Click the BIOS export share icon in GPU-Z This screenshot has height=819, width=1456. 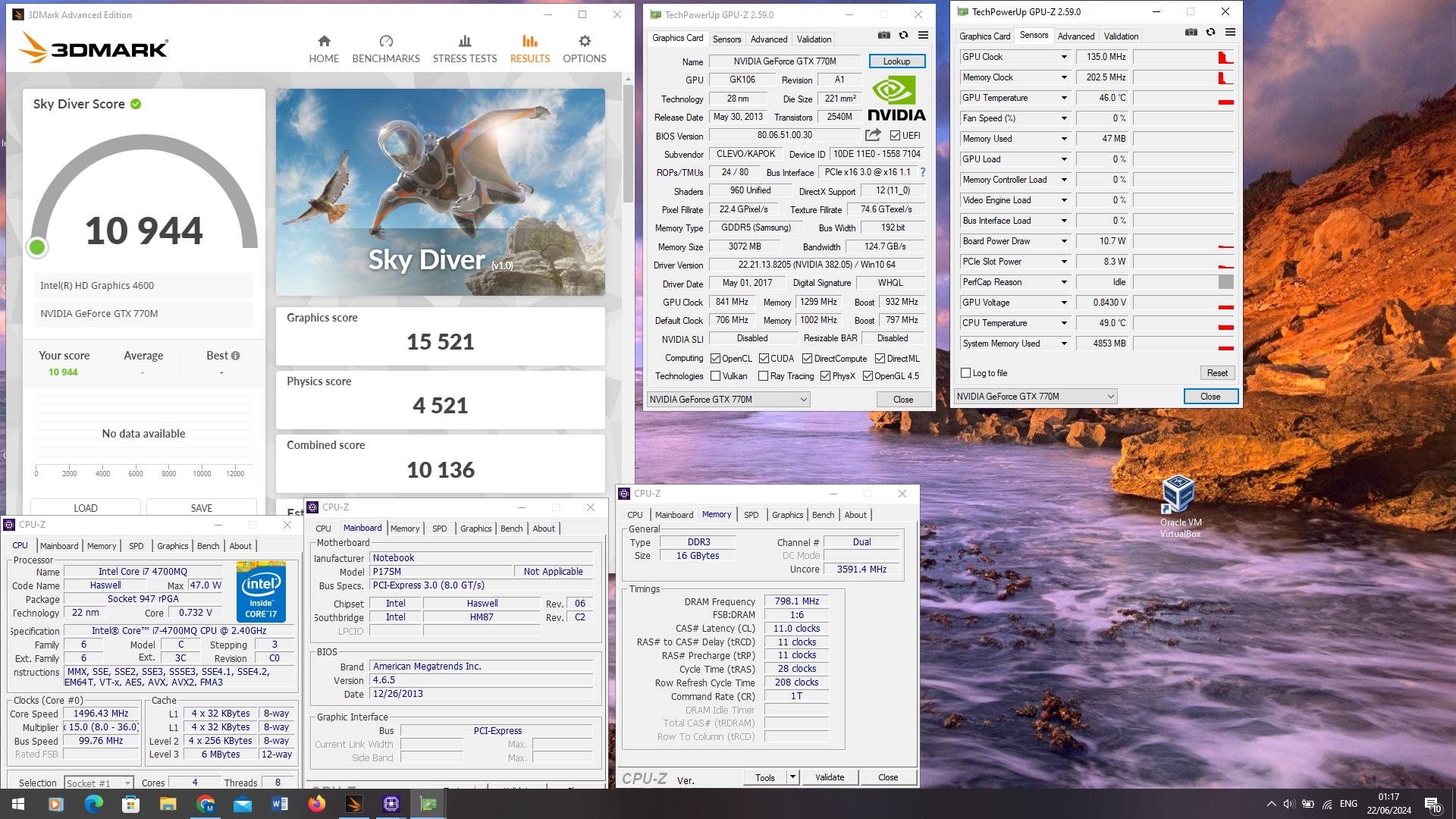pos(873,135)
